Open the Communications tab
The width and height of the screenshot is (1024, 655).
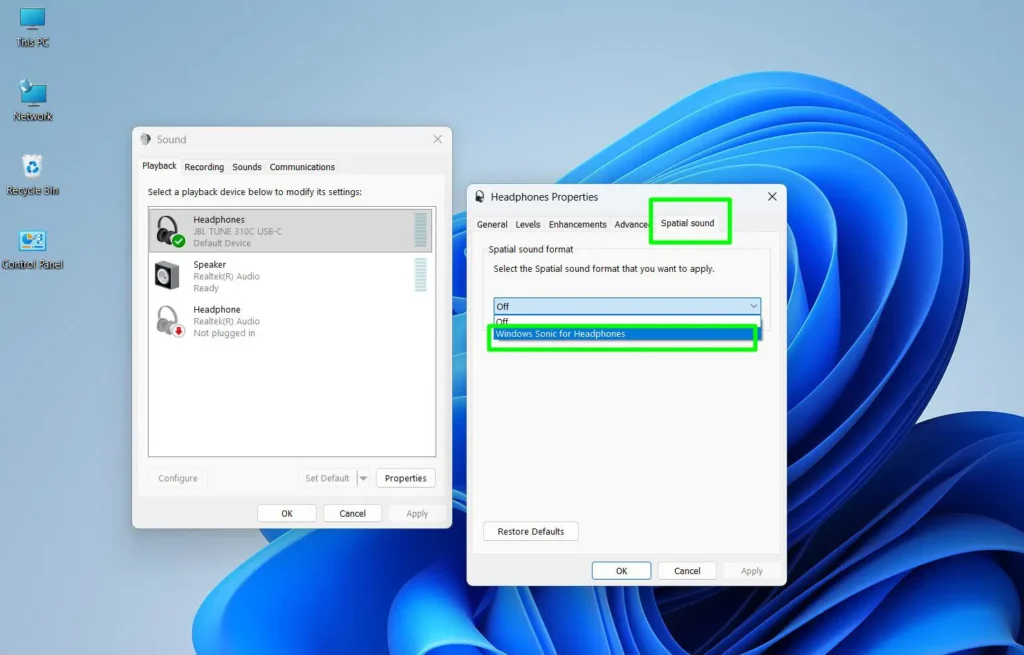(x=302, y=166)
